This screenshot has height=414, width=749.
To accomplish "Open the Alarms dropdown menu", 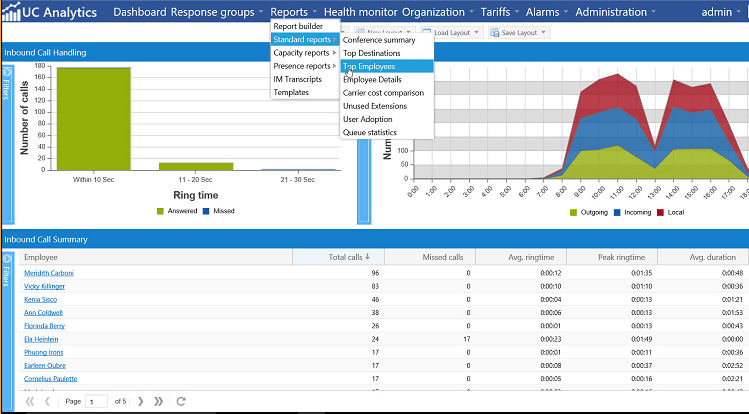I will pyautogui.click(x=546, y=12).
